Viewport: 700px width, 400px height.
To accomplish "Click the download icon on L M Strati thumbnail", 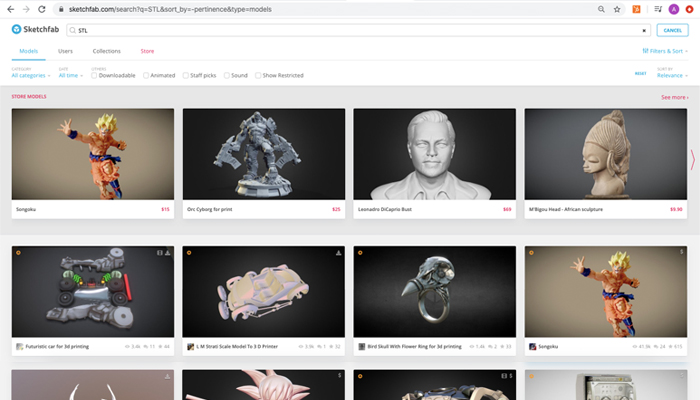I will click(x=338, y=253).
